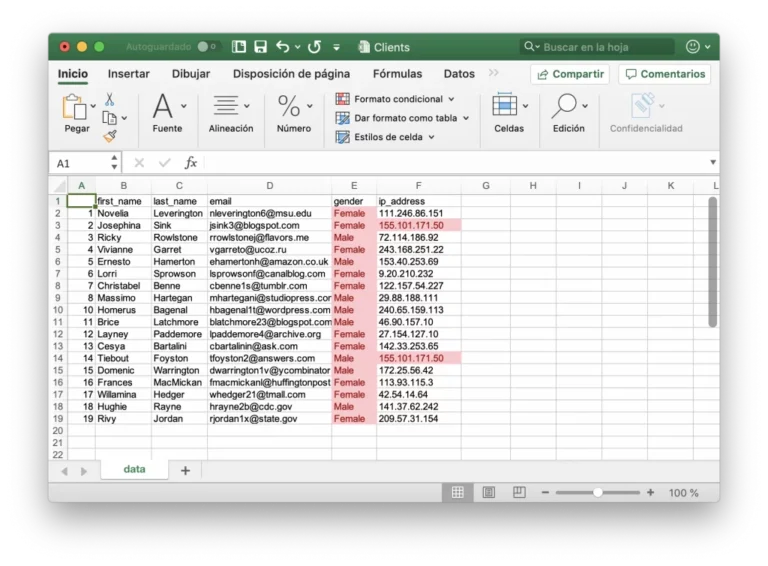Open the insert function fx icon
The image size is (768, 566).
(x=190, y=163)
